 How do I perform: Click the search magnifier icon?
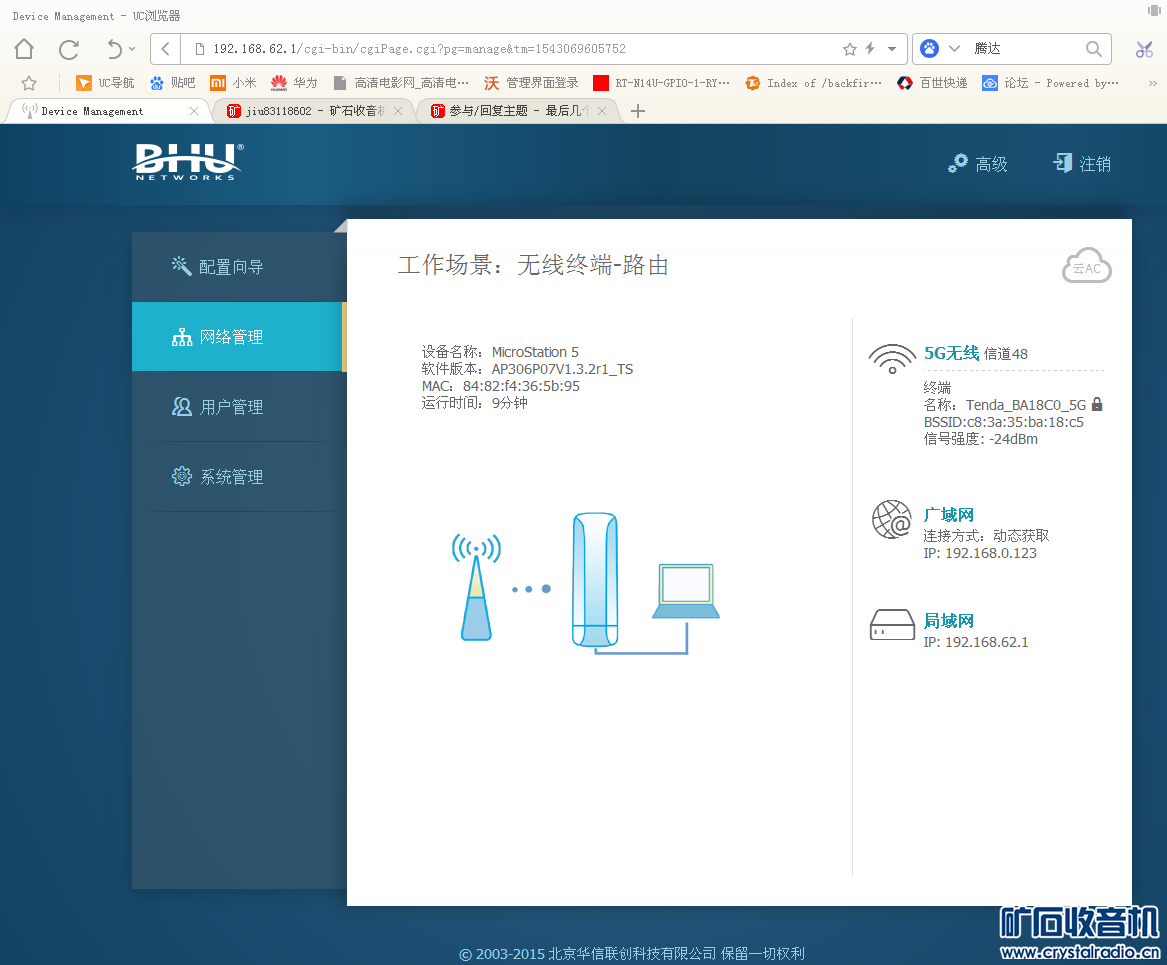[1093, 49]
